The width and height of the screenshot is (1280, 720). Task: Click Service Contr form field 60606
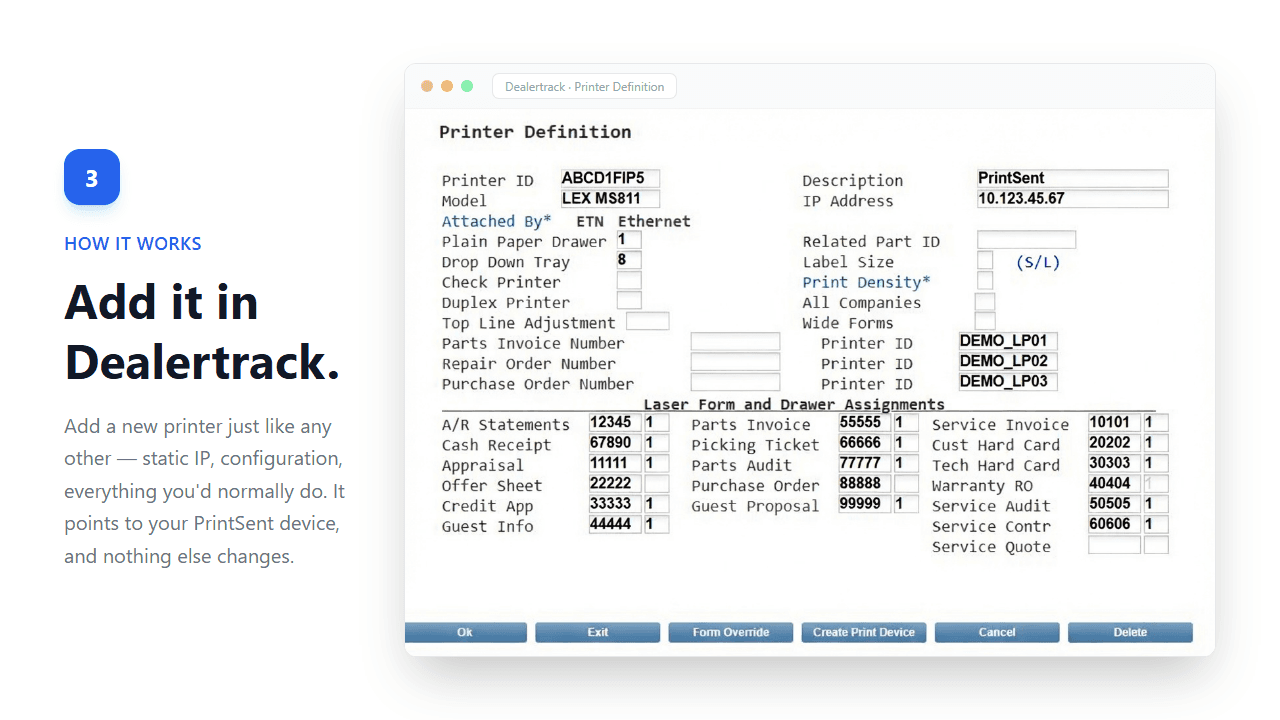pyautogui.click(x=1114, y=524)
